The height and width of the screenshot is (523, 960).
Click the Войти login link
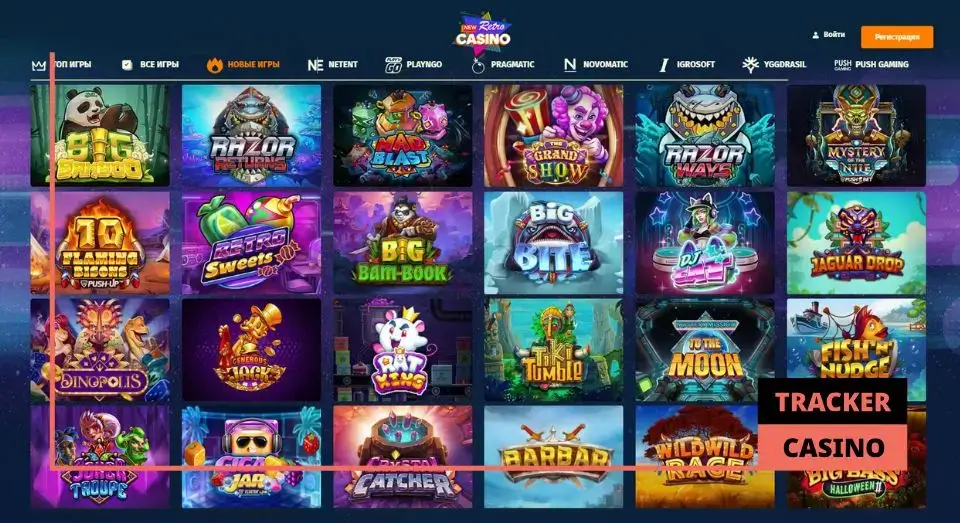tap(834, 35)
